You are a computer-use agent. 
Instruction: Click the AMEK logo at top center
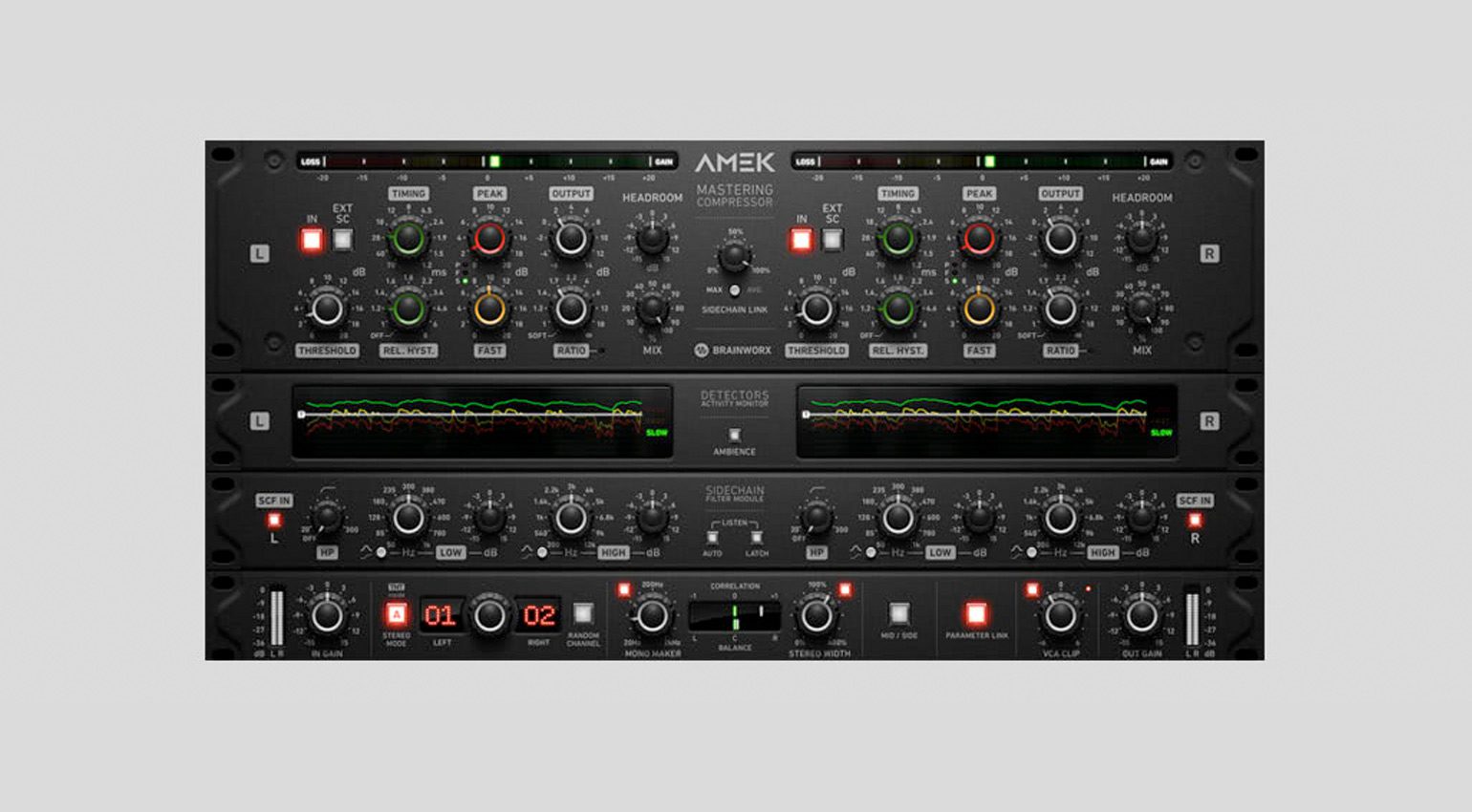pos(734,162)
